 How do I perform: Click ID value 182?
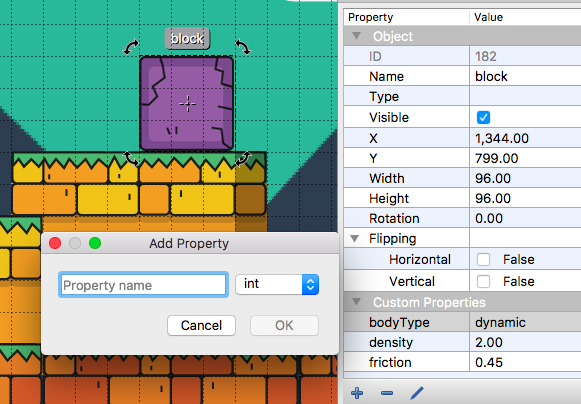(485, 56)
